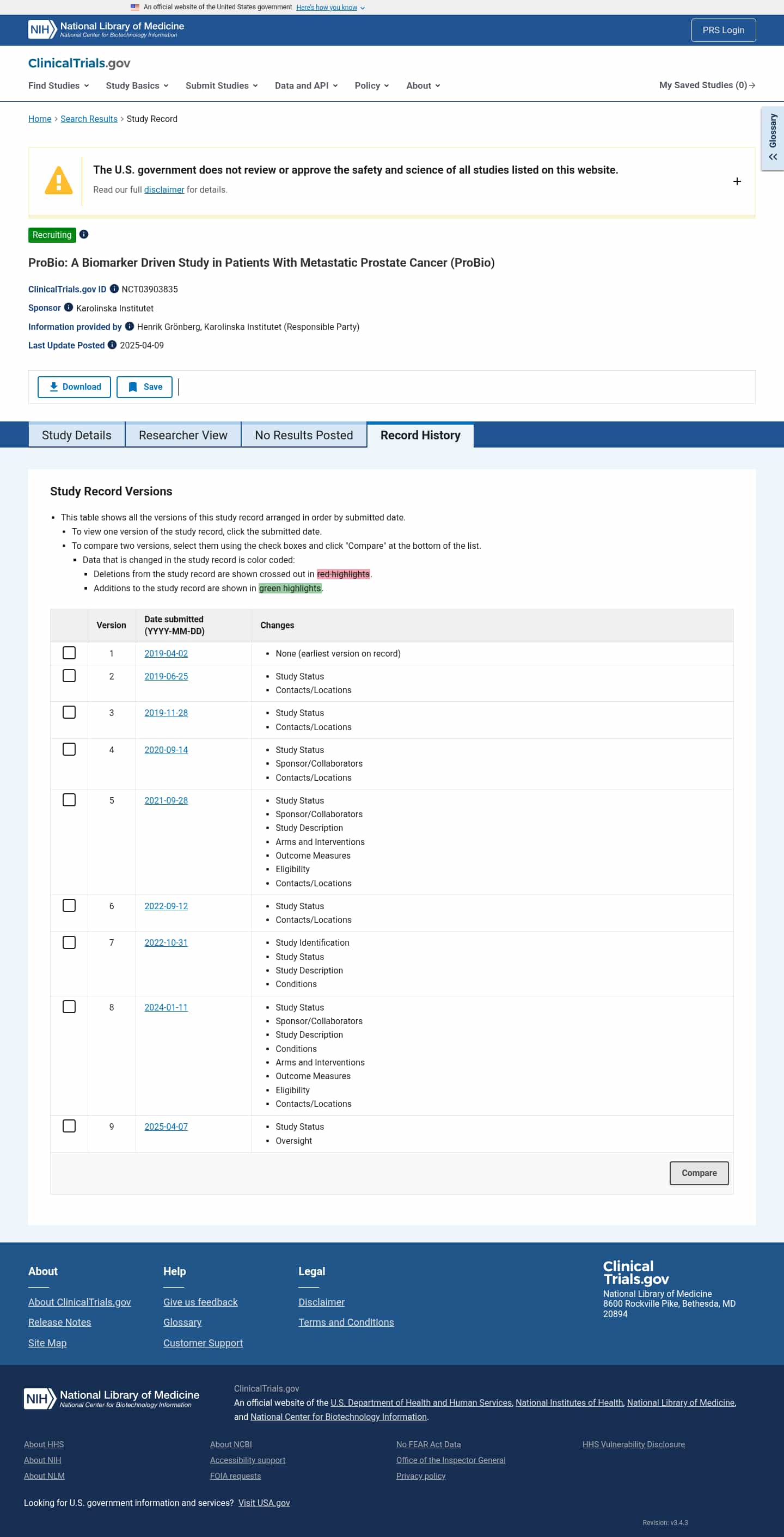The image size is (784, 1537).
Task: Open version submitted on 2022-09-12
Action: [x=166, y=907]
